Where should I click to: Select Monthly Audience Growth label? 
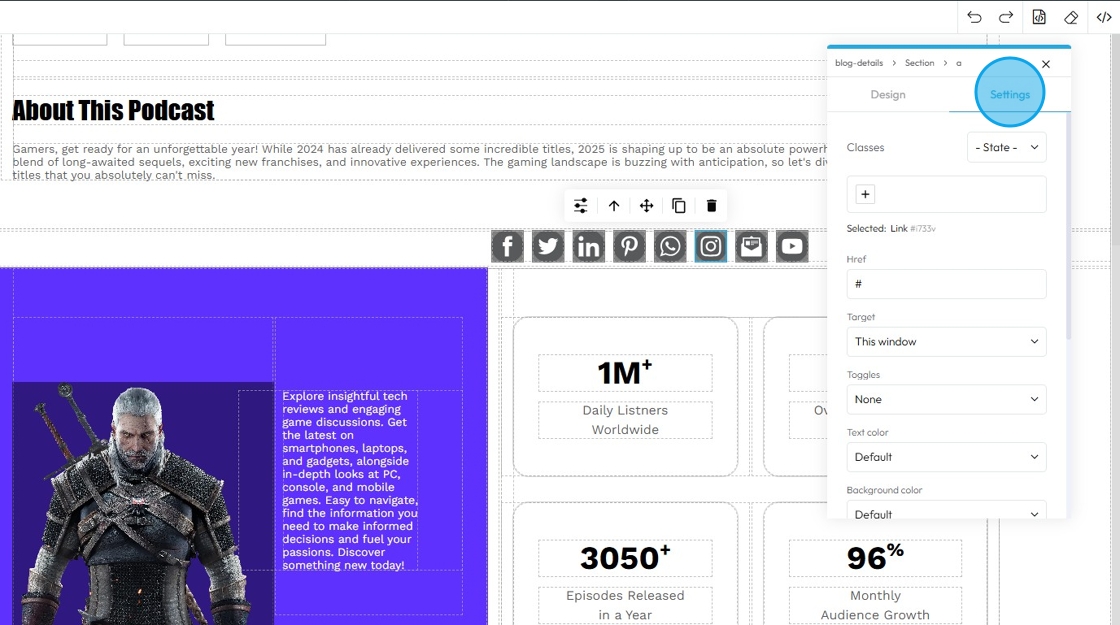[x=875, y=605]
